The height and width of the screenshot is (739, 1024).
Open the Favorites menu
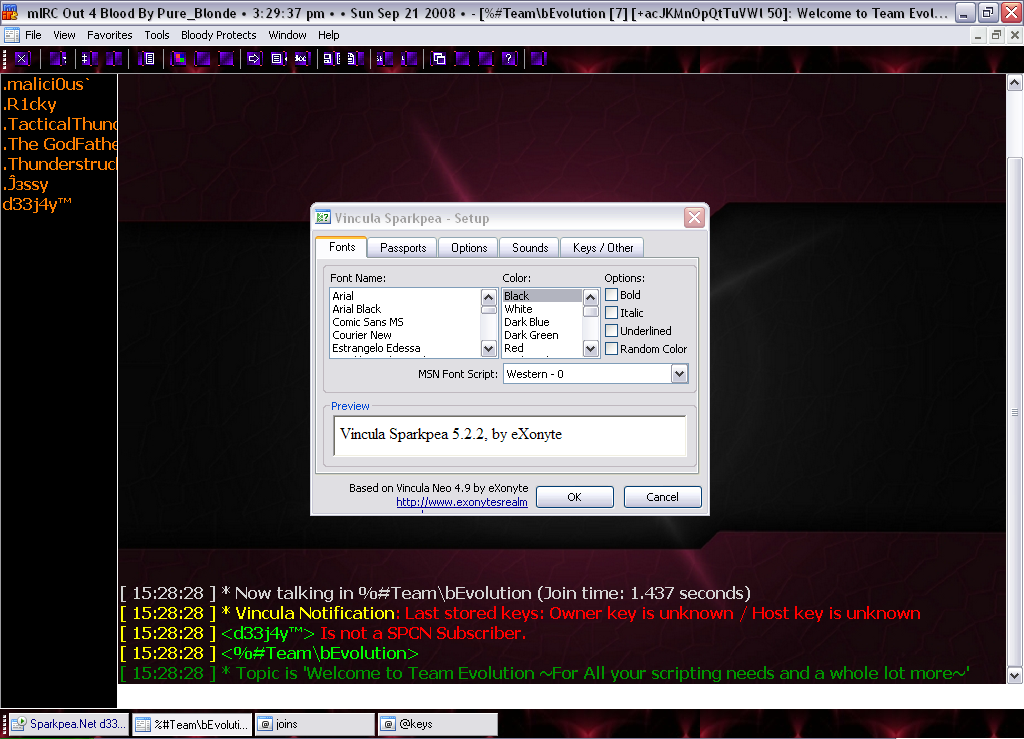point(110,35)
